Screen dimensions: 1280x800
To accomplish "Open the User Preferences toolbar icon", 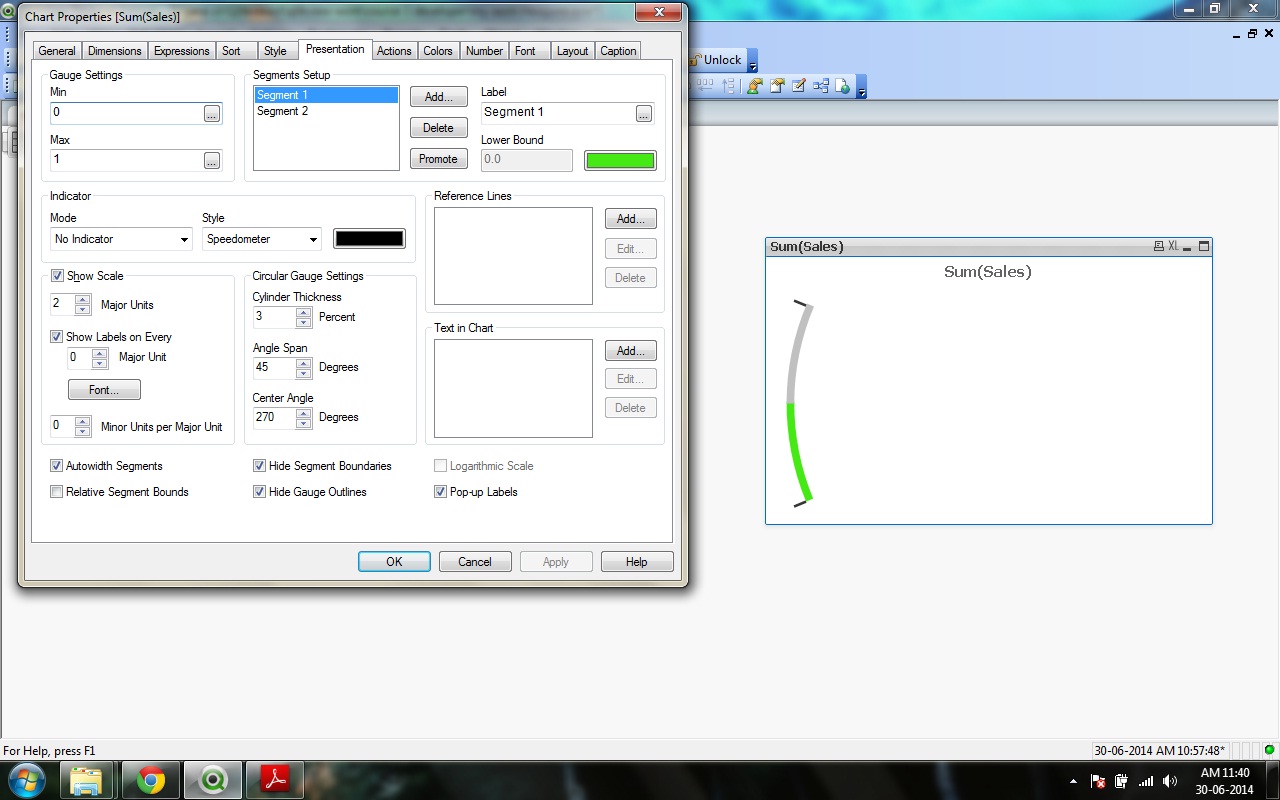I will (754, 86).
